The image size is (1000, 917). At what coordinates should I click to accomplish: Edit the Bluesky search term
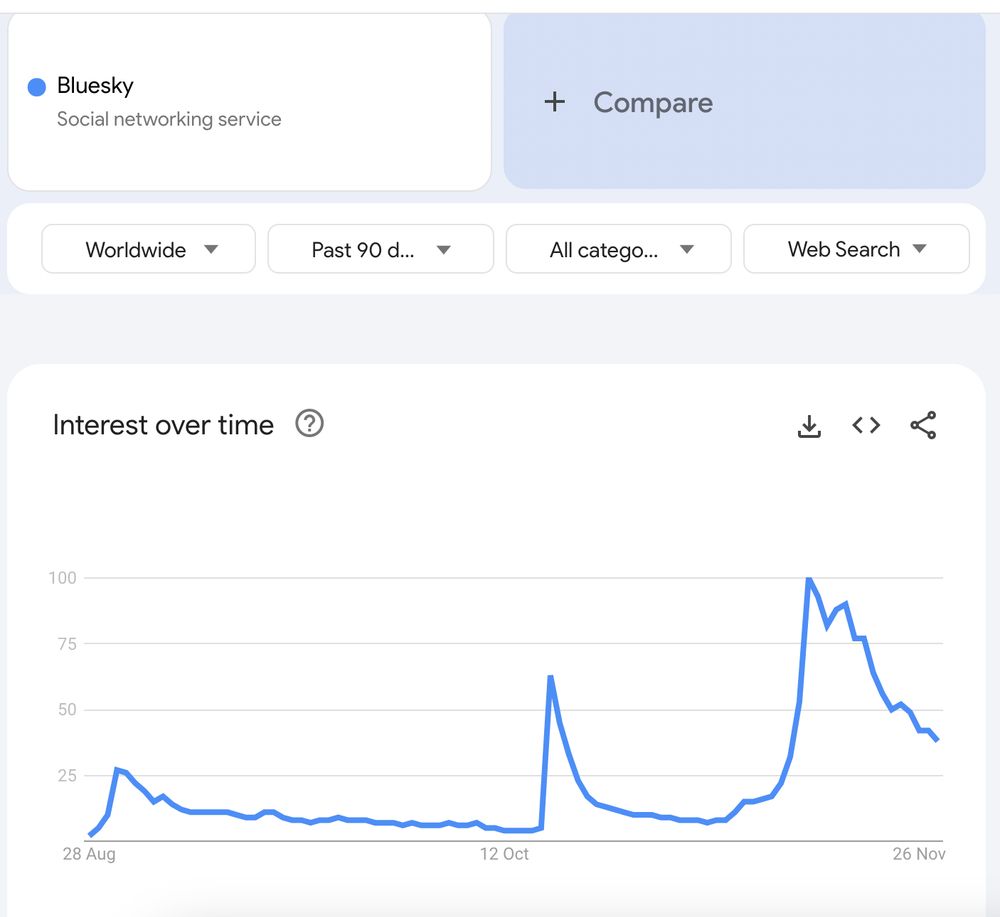[x=95, y=86]
